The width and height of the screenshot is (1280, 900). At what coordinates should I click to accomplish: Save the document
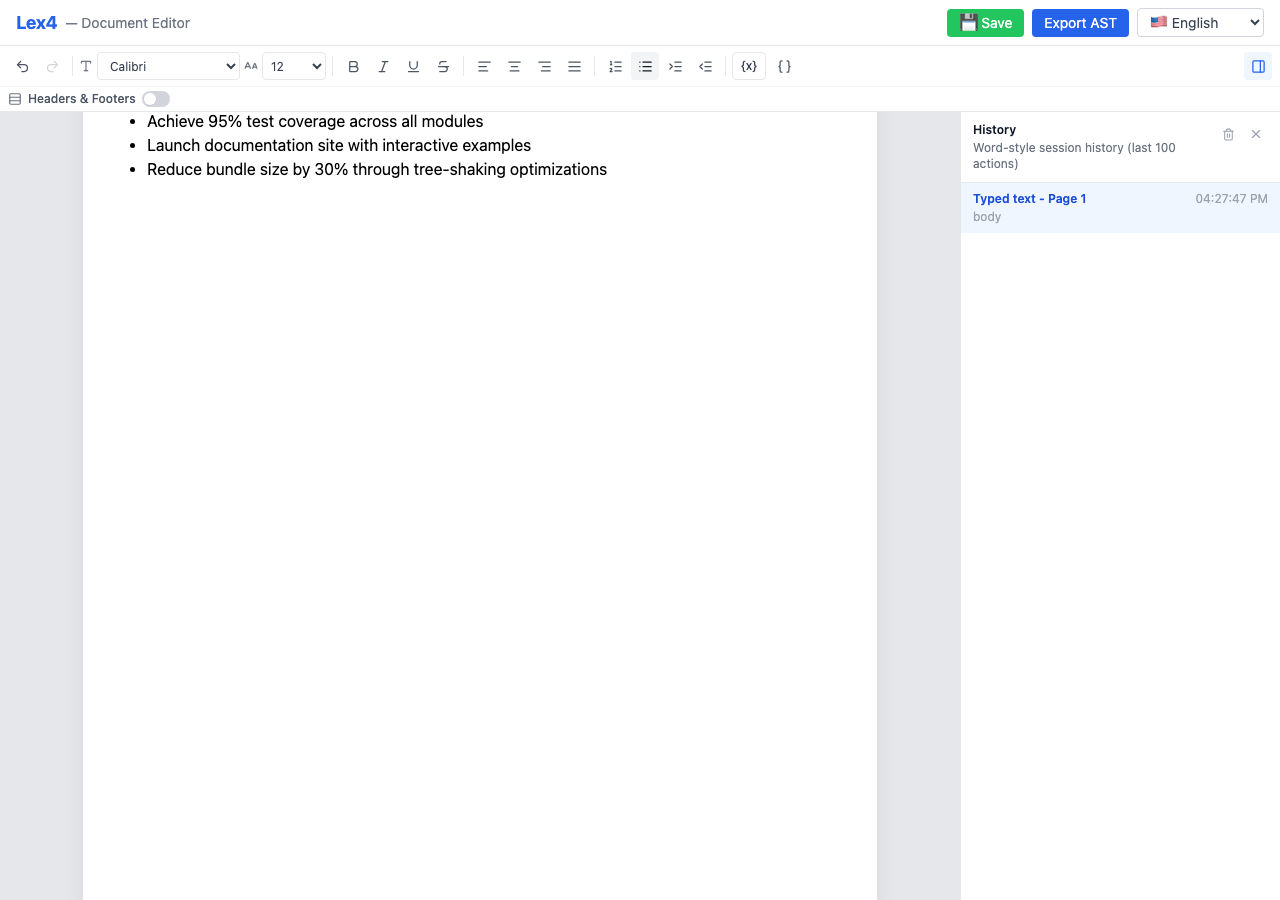985,22
